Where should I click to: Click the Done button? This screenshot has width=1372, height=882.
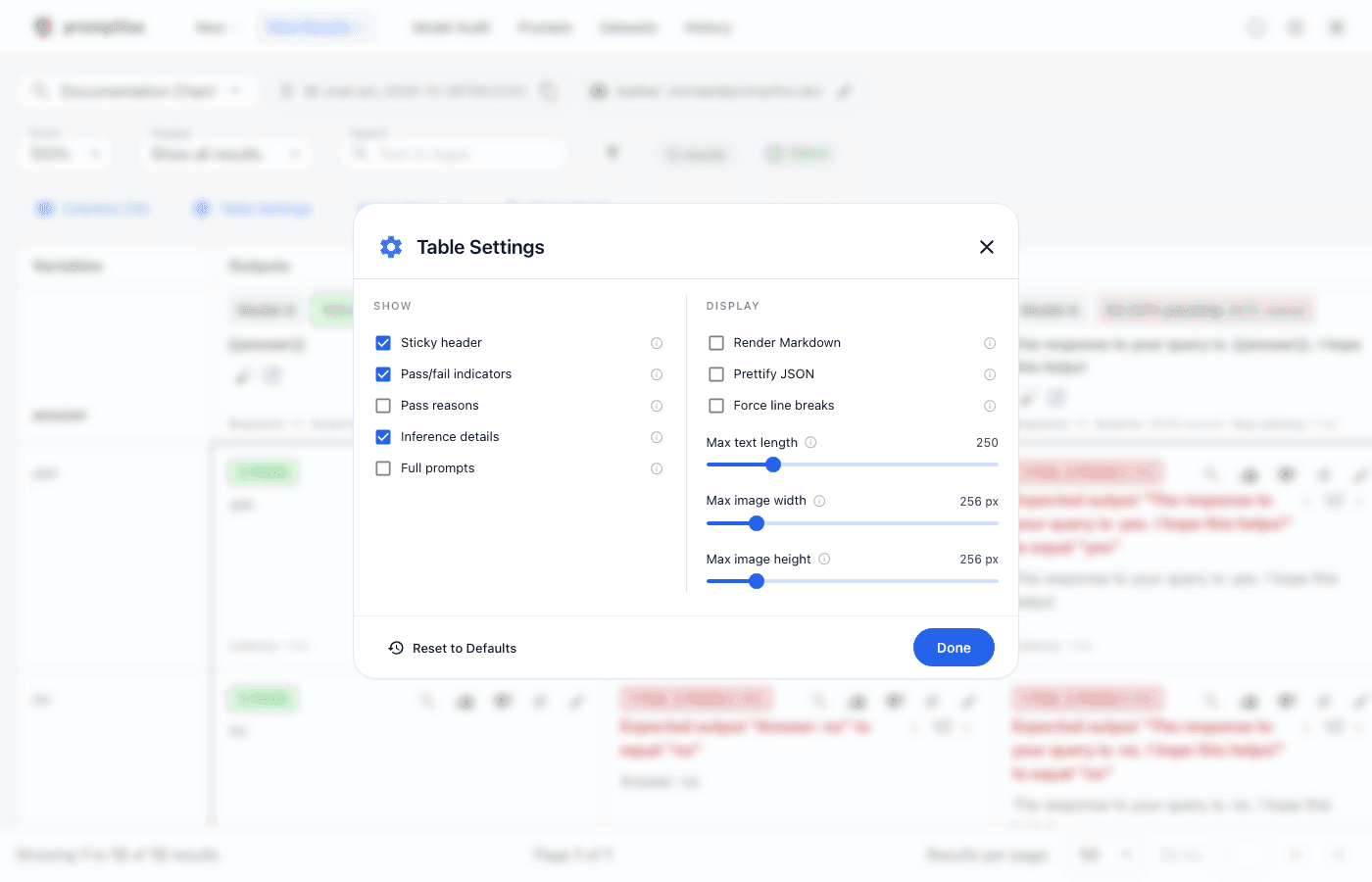(953, 647)
